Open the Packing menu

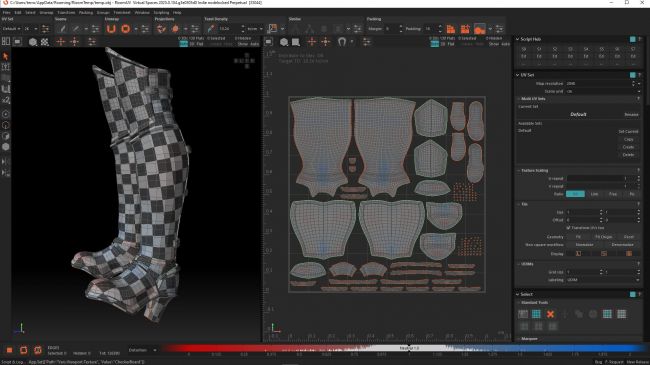tap(86, 12)
